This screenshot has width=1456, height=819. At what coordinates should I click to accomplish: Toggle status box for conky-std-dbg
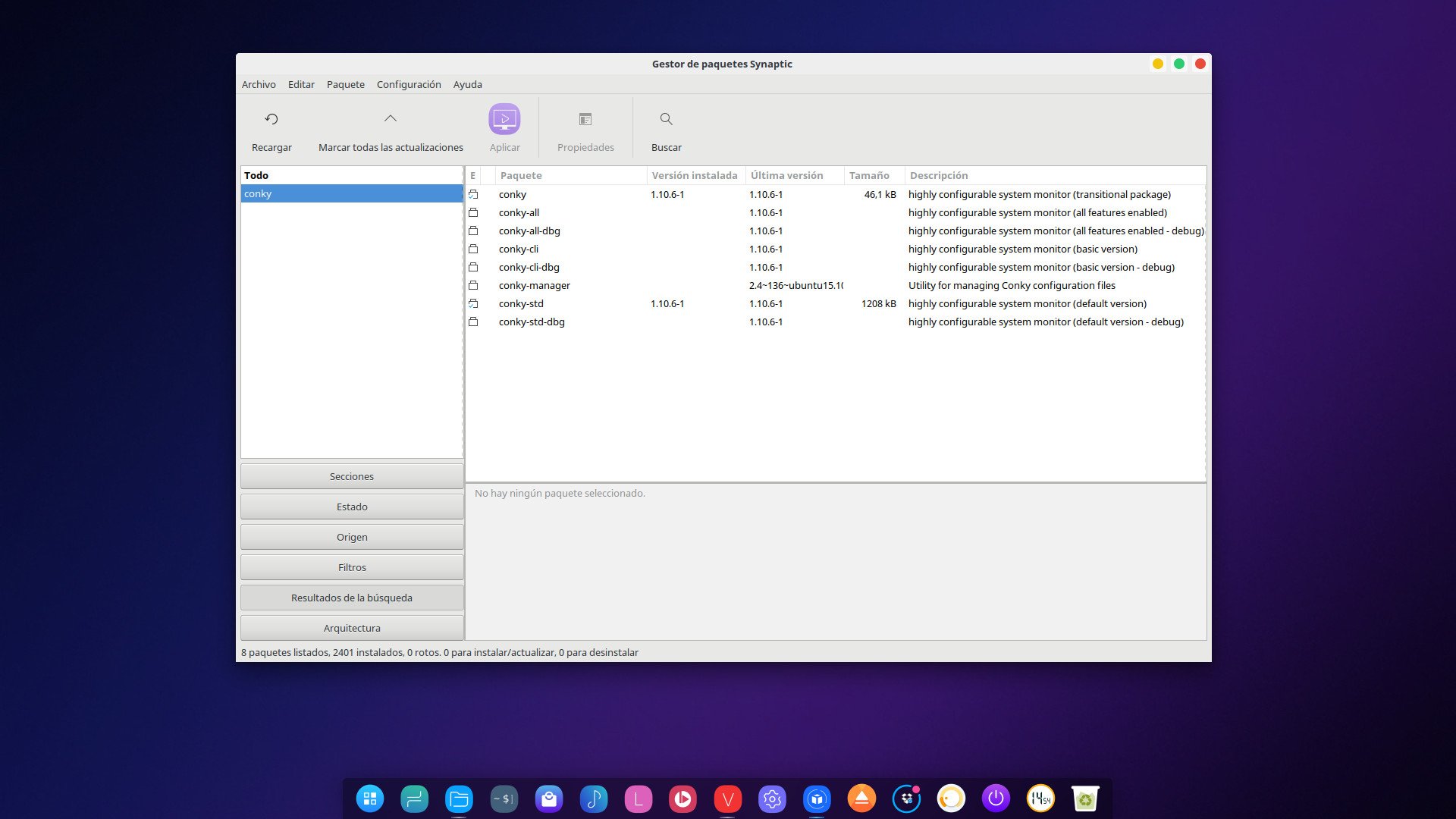[x=473, y=322]
